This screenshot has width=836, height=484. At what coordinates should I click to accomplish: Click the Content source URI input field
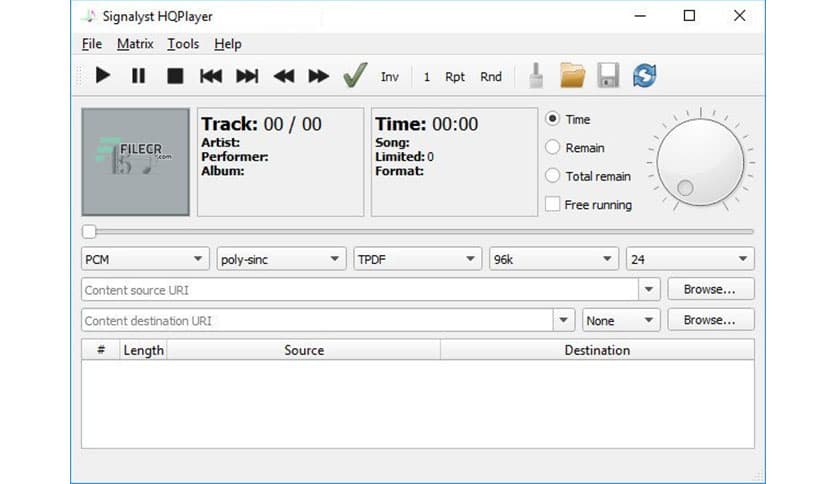[x=360, y=289]
